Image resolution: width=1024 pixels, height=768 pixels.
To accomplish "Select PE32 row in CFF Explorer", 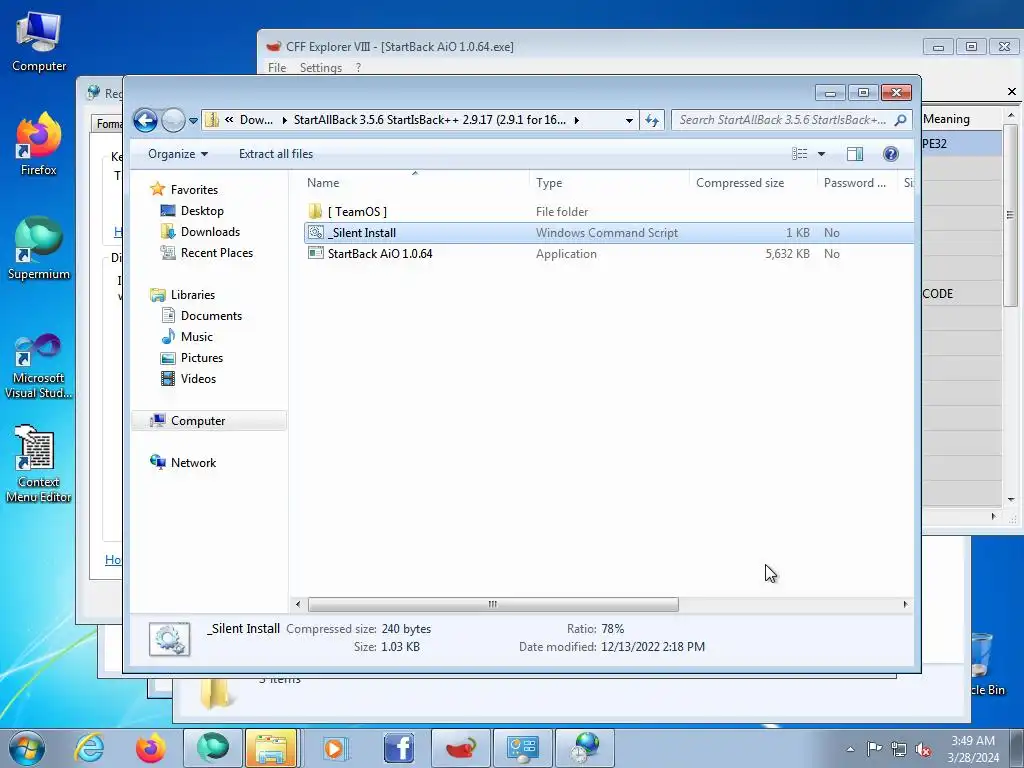I will pyautogui.click(x=961, y=144).
